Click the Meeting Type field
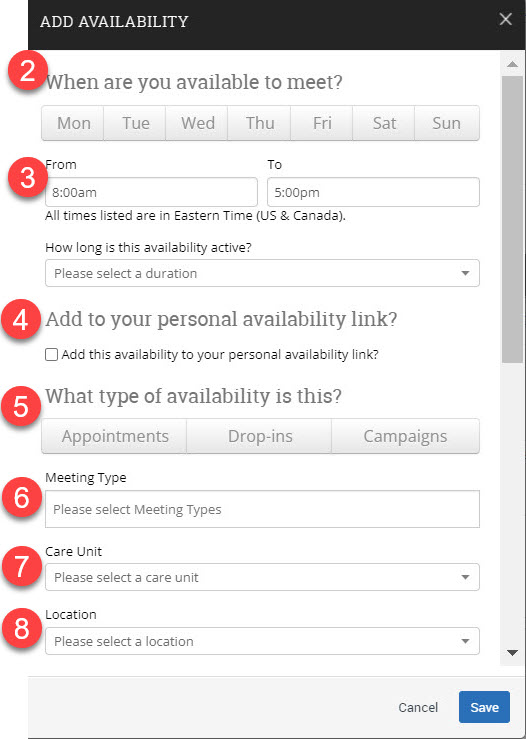 point(263,509)
